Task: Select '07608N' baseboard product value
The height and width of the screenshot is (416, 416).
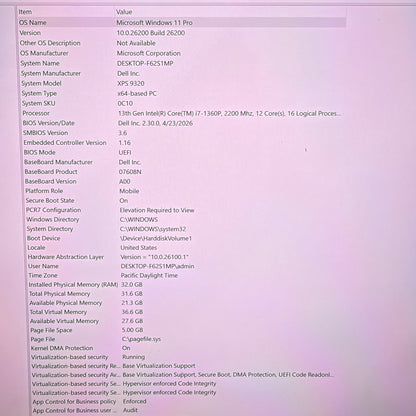Action: (x=130, y=172)
